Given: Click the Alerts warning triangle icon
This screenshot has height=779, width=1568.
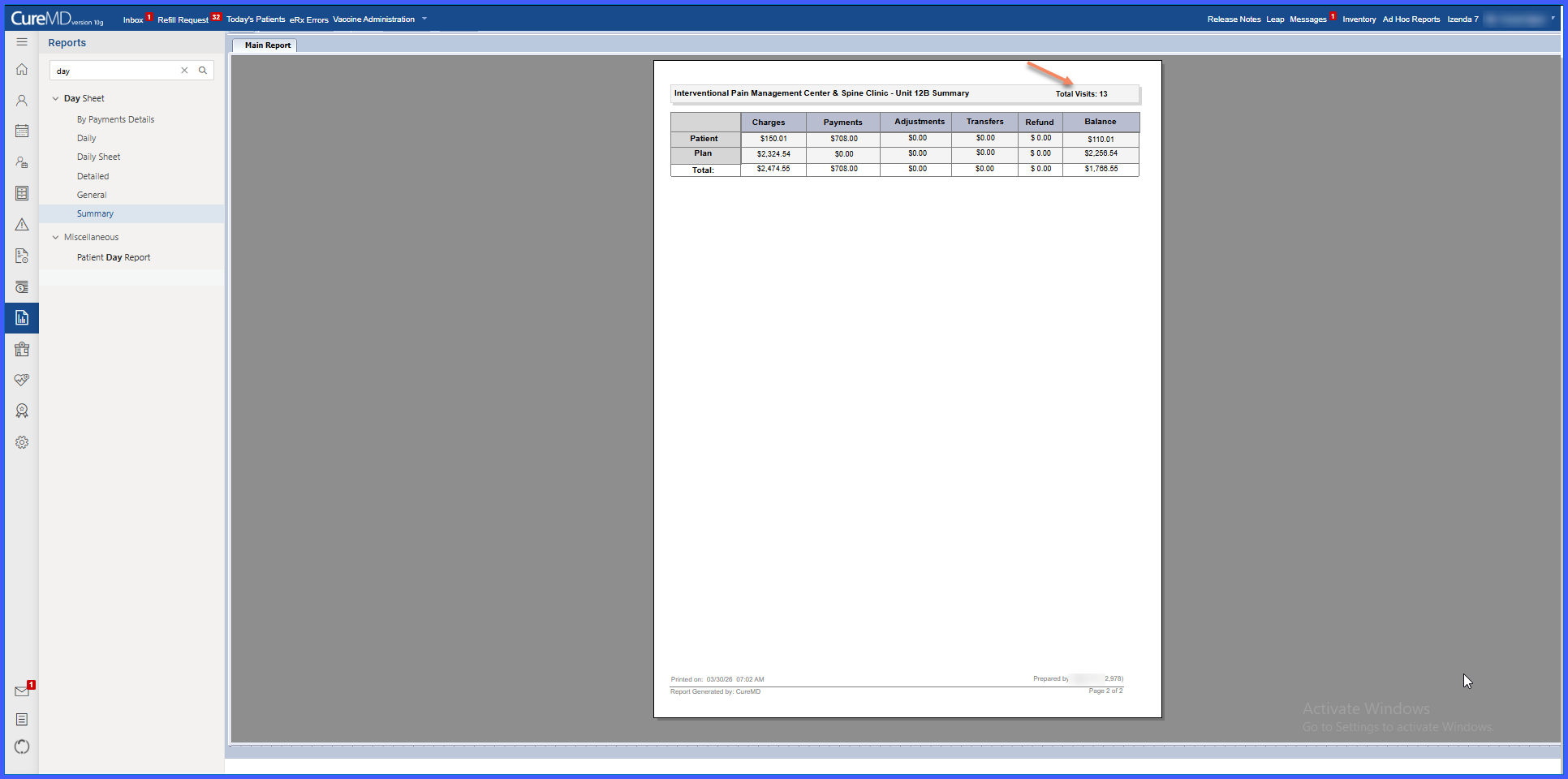Looking at the screenshot, I should click(22, 225).
